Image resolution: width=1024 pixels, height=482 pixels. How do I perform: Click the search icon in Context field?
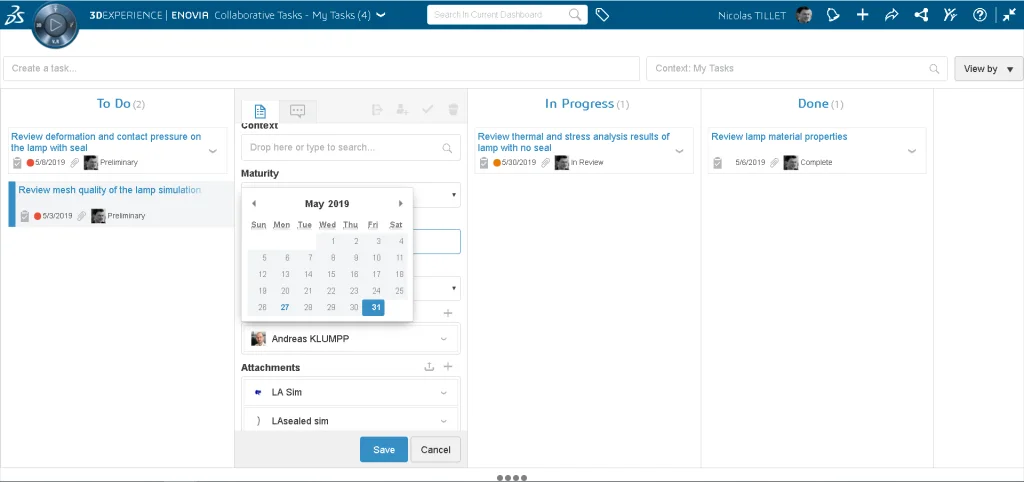[x=447, y=148]
